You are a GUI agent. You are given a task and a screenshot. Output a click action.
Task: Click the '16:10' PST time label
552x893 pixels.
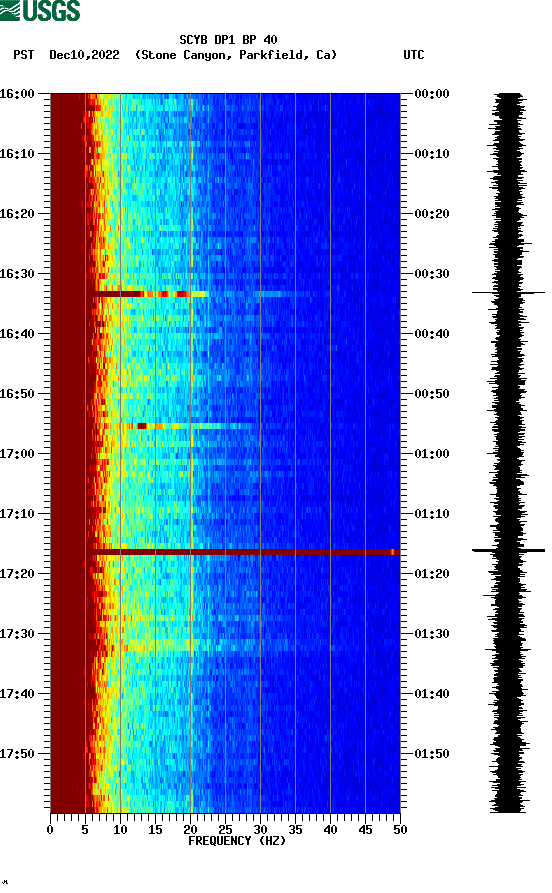tap(17, 154)
